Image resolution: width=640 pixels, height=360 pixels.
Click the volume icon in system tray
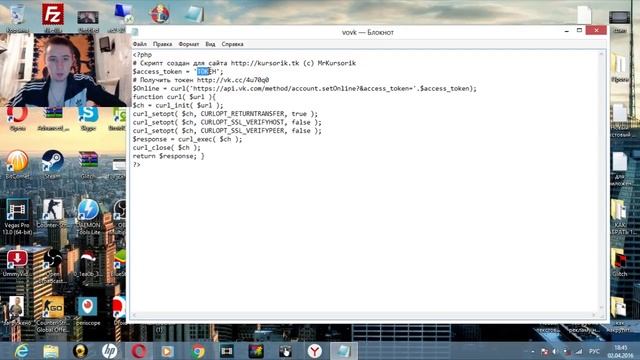(555, 351)
